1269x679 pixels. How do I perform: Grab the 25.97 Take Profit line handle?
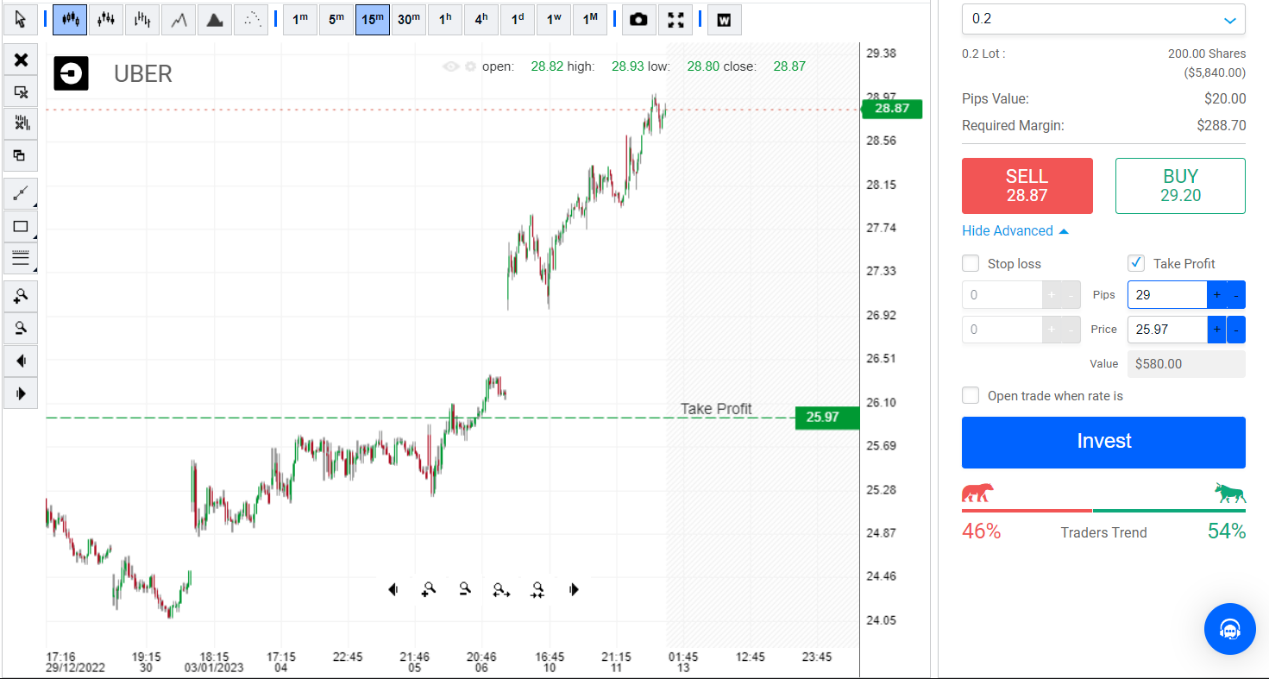click(826, 417)
